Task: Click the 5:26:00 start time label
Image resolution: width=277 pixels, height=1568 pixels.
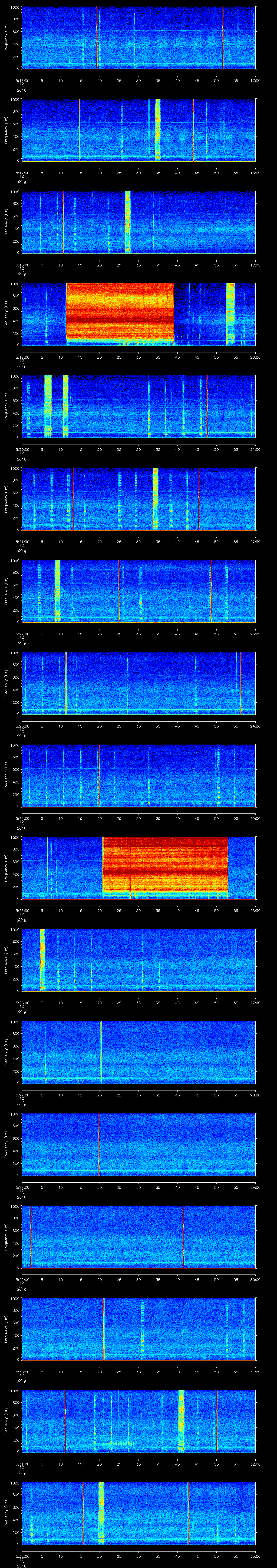Action: click(x=22, y=1003)
